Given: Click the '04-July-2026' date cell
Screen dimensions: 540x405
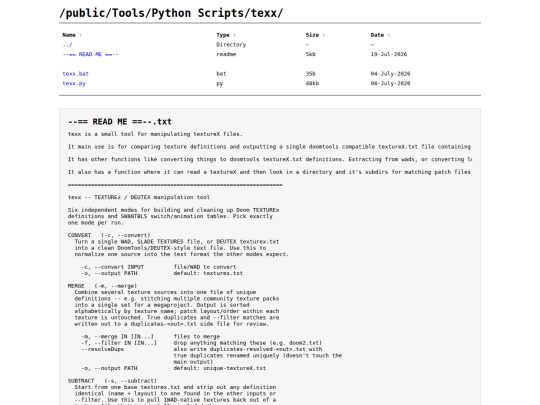Looking at the screenshot, I should point(390,74).
